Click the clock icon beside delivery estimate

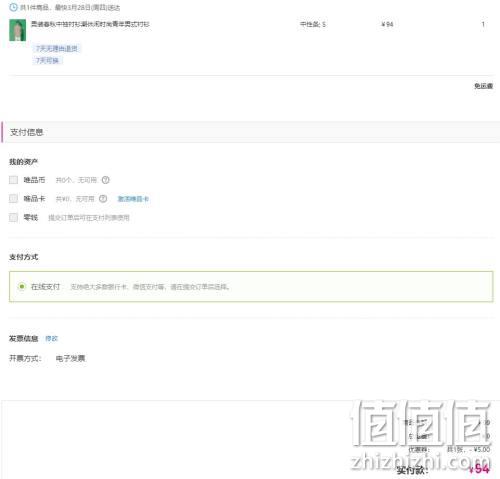13,7
